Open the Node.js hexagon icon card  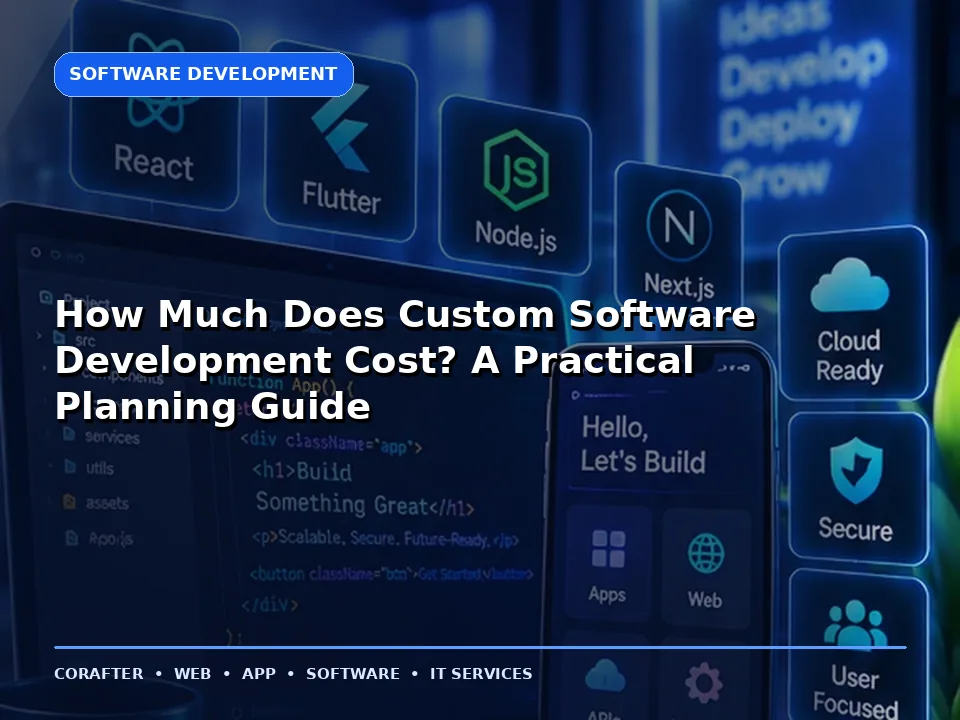(516, 184)
